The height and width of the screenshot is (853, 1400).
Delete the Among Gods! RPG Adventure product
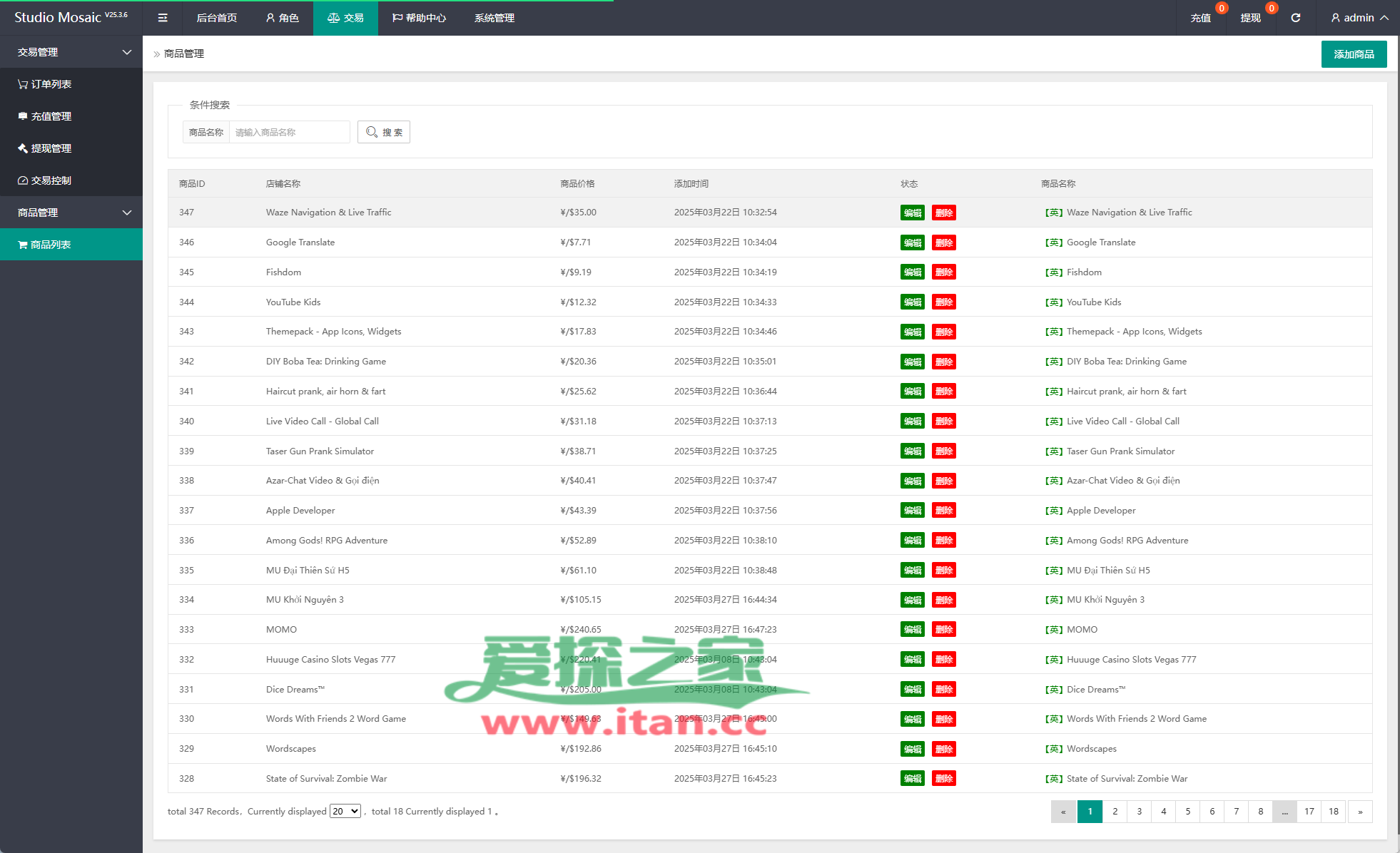coord(944,541)
